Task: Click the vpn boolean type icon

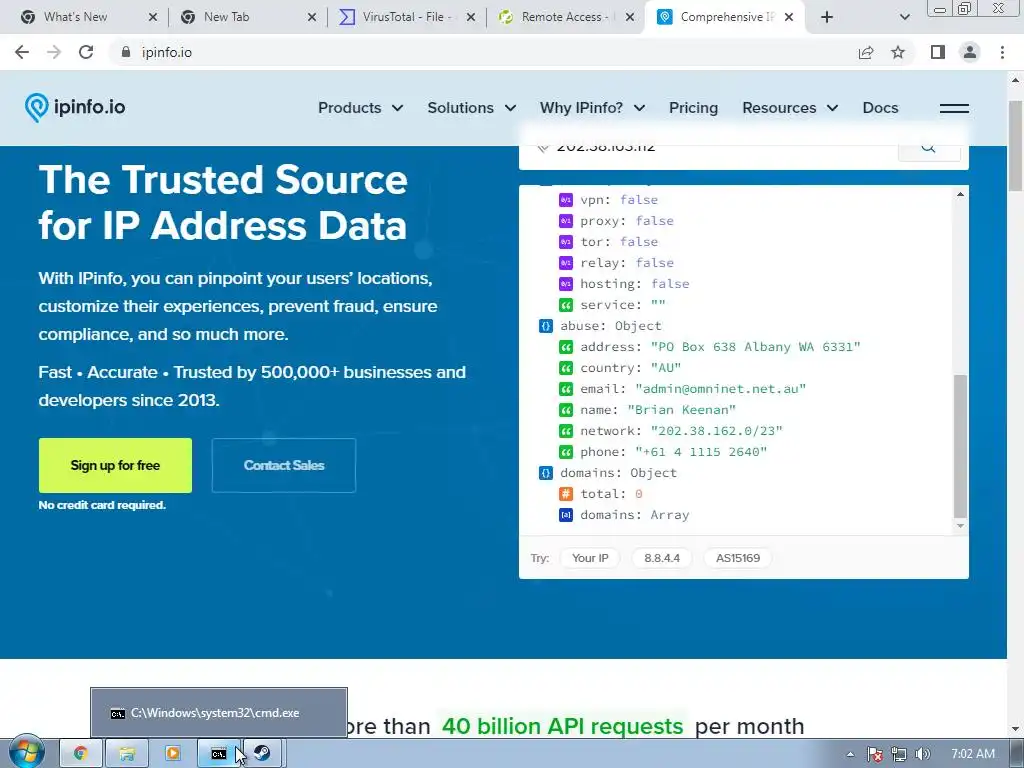Action: [566, 200]
